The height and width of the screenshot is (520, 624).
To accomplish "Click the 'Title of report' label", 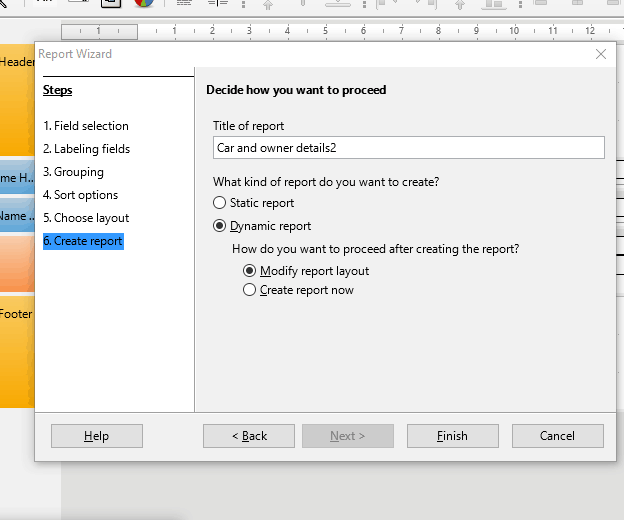I will pos(248,126).
